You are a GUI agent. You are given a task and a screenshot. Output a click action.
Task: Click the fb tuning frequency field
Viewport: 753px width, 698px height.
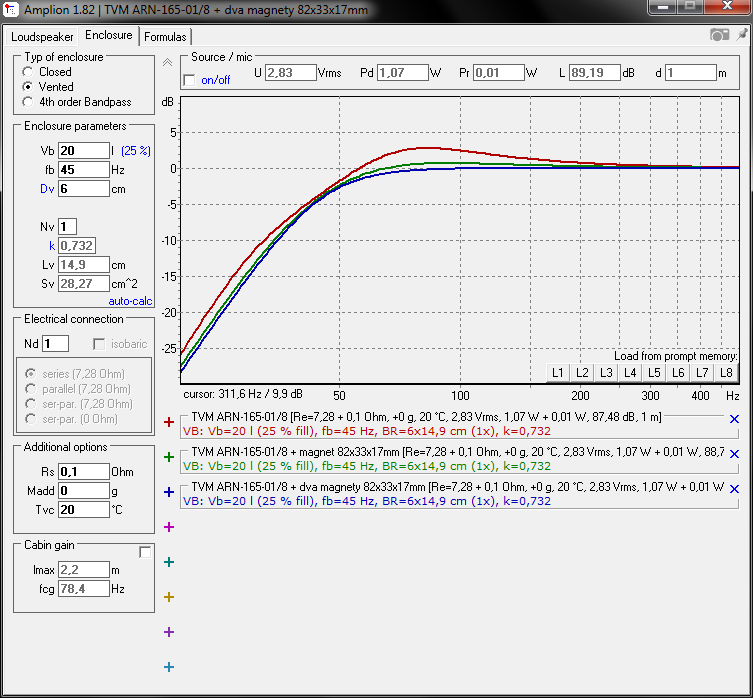click(x=84, y=170)
